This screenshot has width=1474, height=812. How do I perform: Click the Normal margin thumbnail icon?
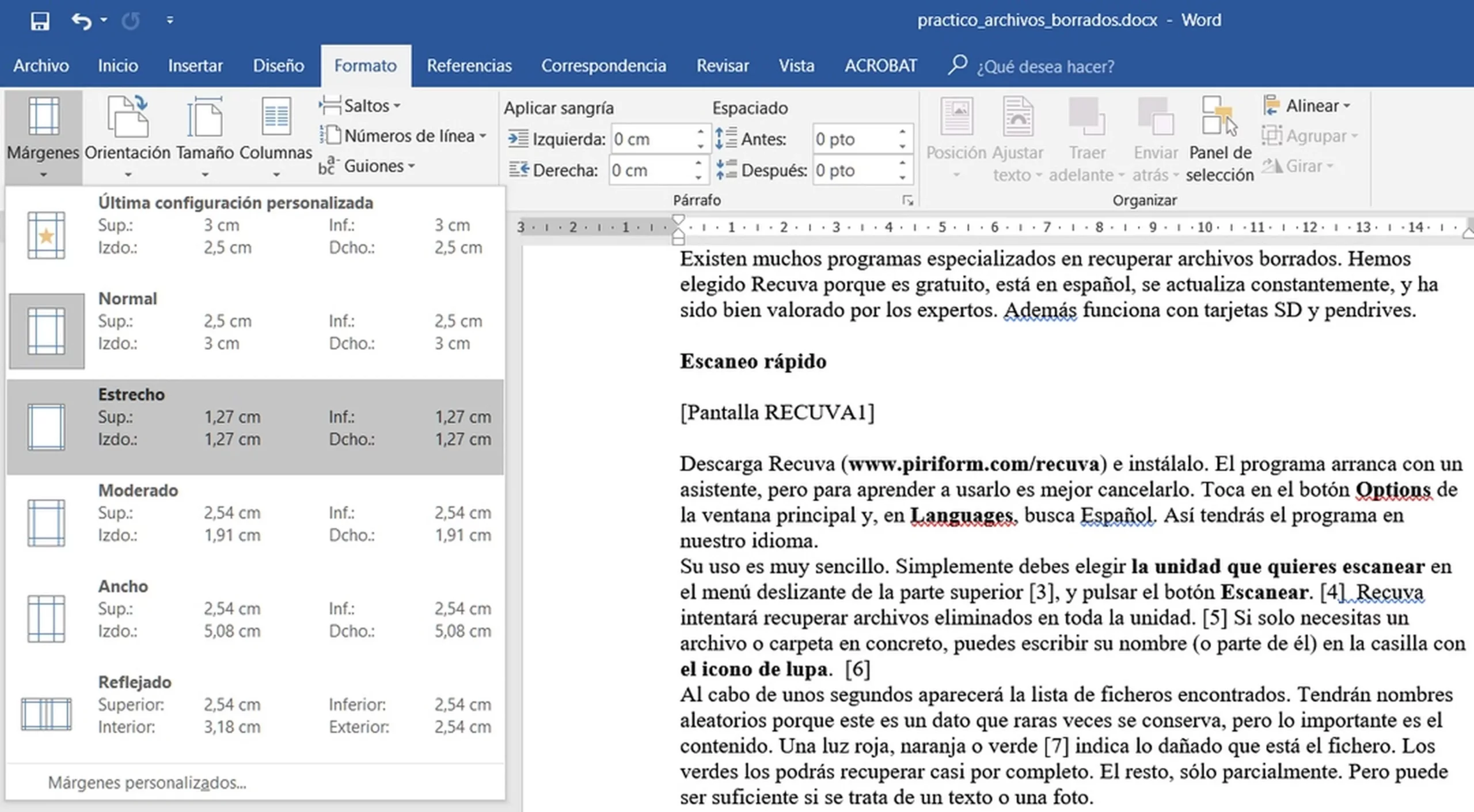(46, 331)
